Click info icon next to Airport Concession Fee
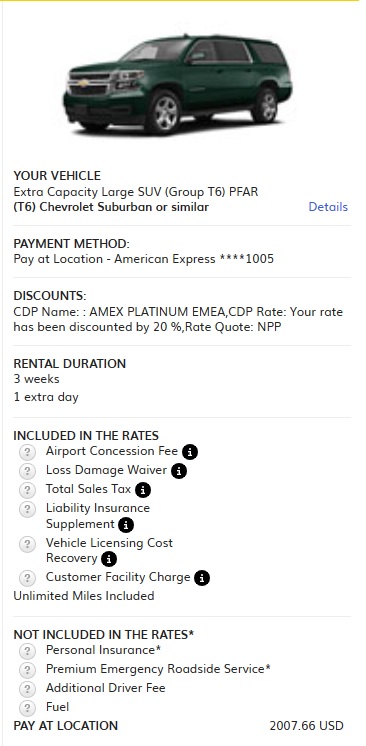366x746 pixels. point(190,452)
